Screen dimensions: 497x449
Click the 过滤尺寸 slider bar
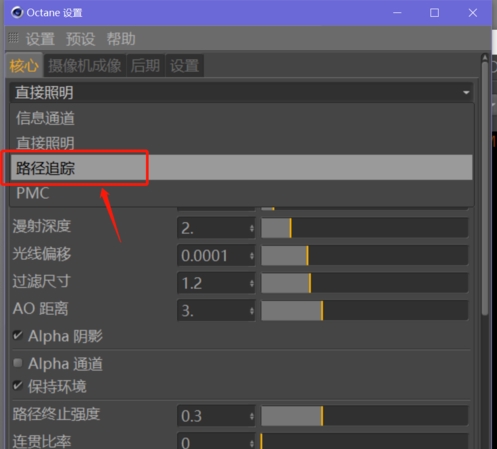[x=365, y=283]
